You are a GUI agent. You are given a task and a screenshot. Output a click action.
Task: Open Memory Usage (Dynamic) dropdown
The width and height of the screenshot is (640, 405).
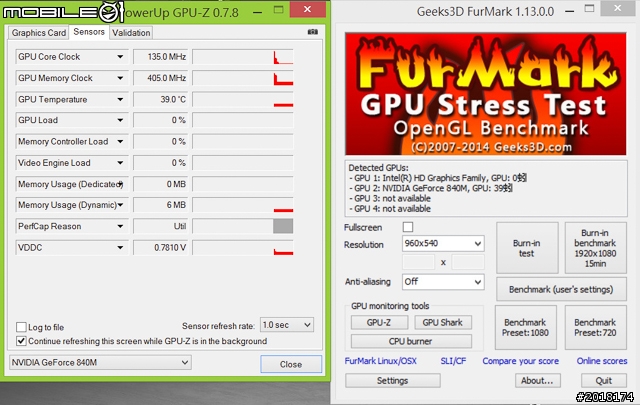pos(120,205)
